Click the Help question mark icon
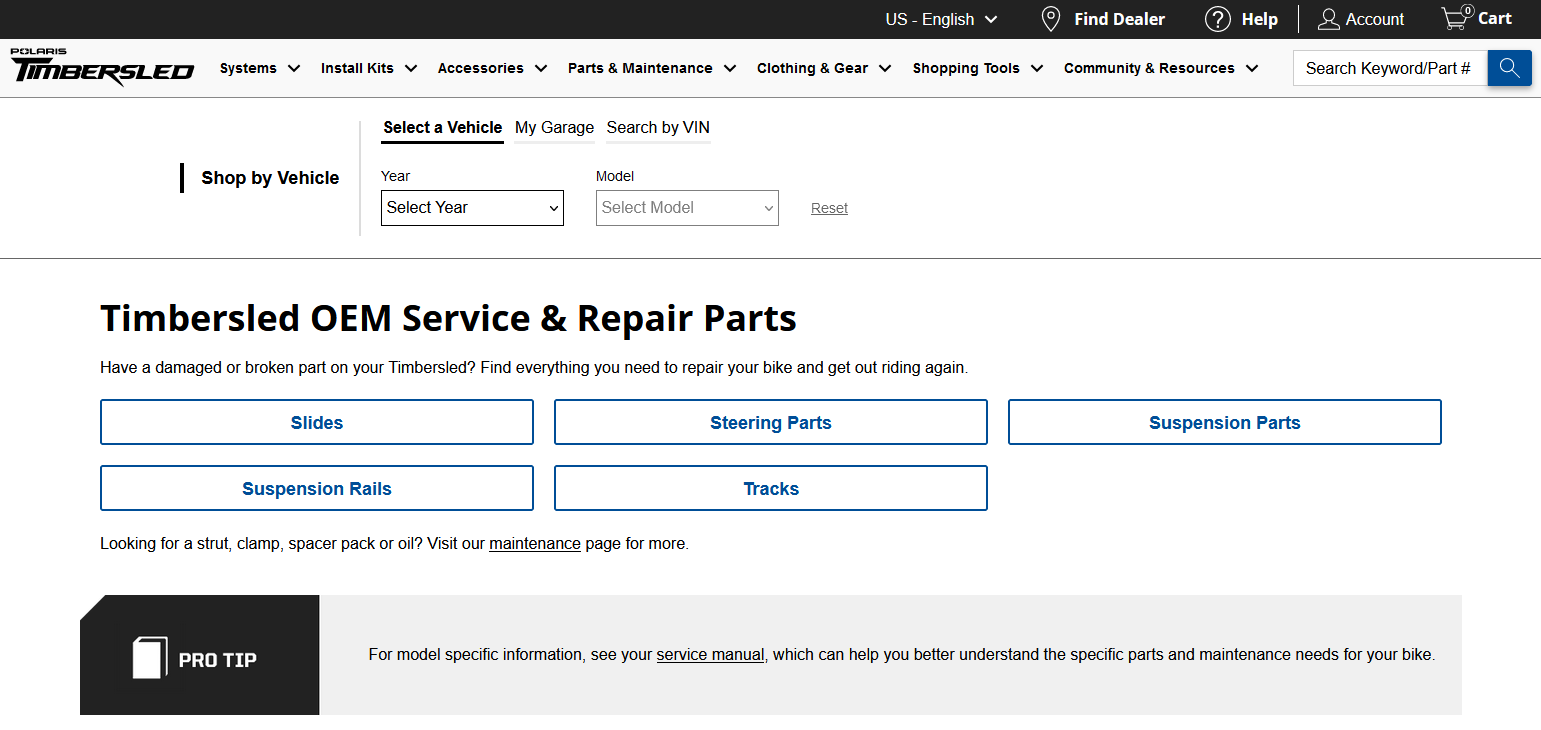The width and height of the screenshot is (1541, 730). click(1217, 19)
